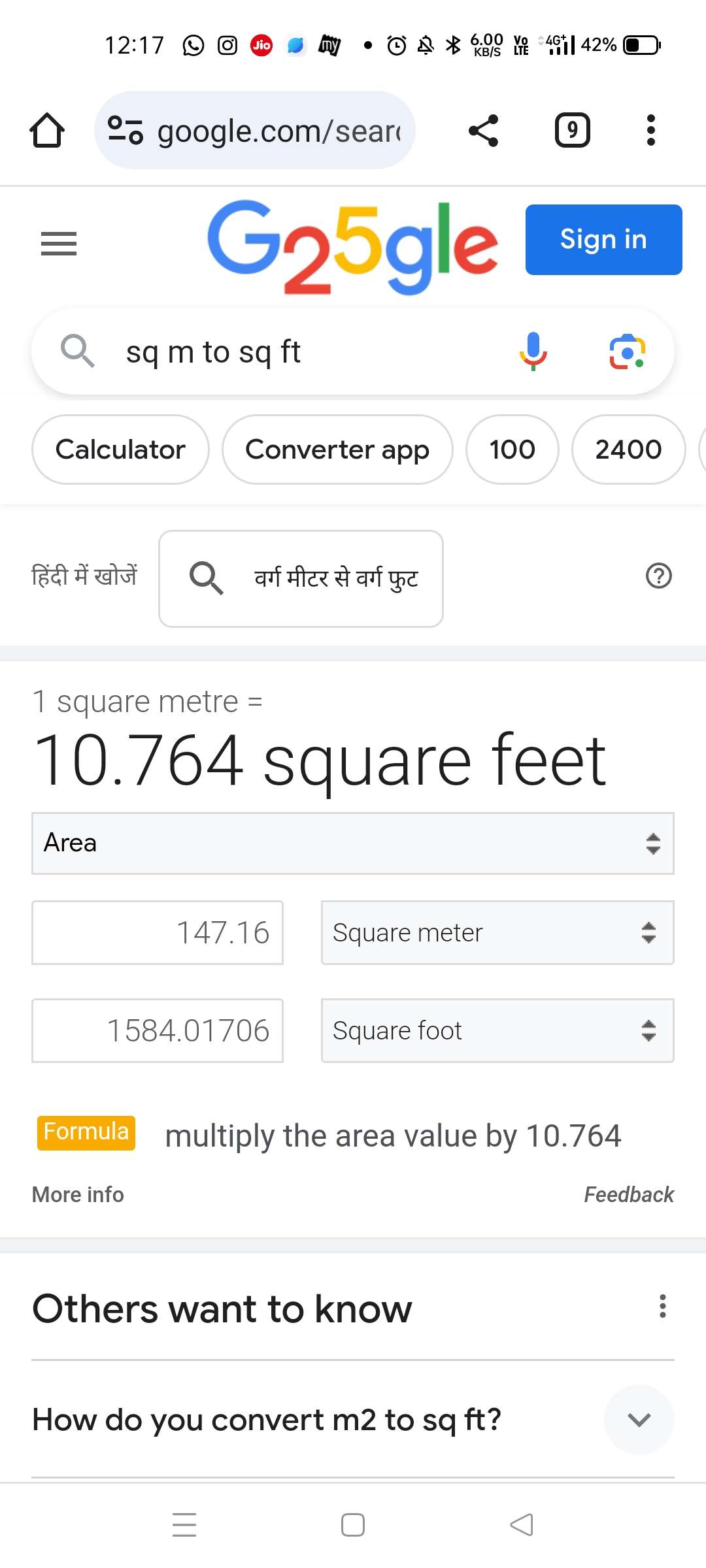Open the tab switcher showing 9 tabs
This screenshot has height=1568, width=706.
(573, 130)
